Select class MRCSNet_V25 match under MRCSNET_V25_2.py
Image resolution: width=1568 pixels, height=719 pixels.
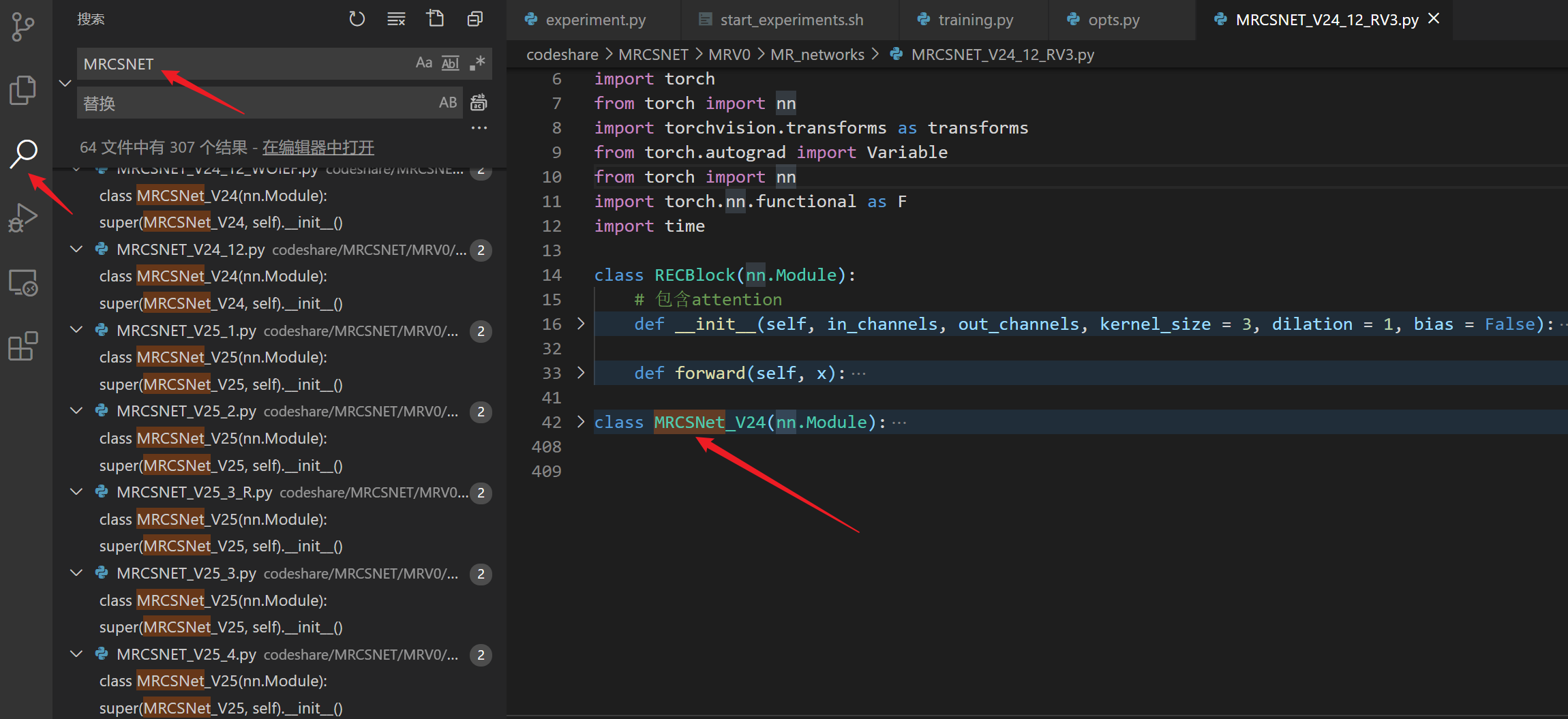tap(213, 438)
